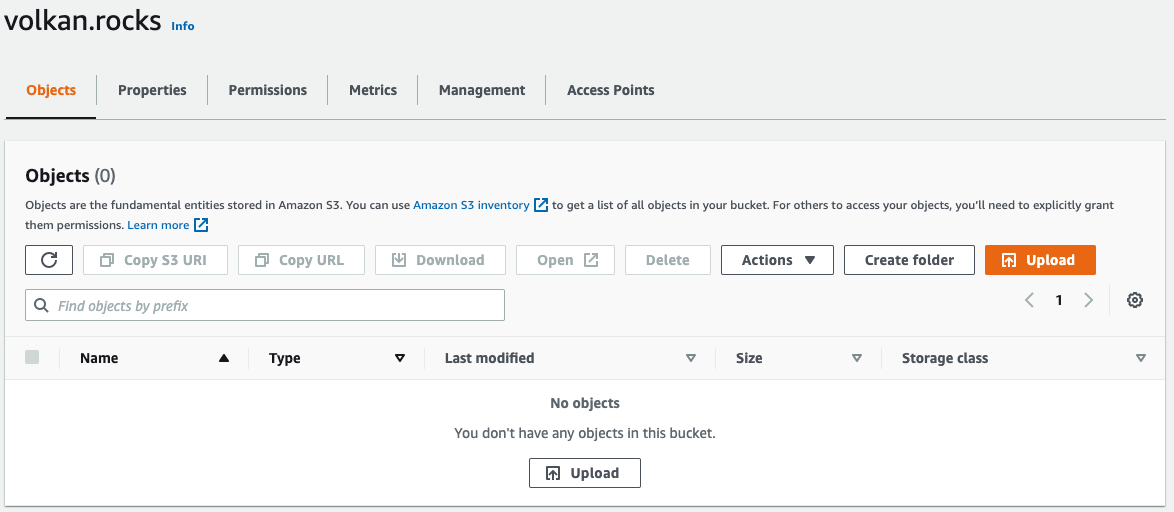Click page number 1 in pagination

(1059, 300)
